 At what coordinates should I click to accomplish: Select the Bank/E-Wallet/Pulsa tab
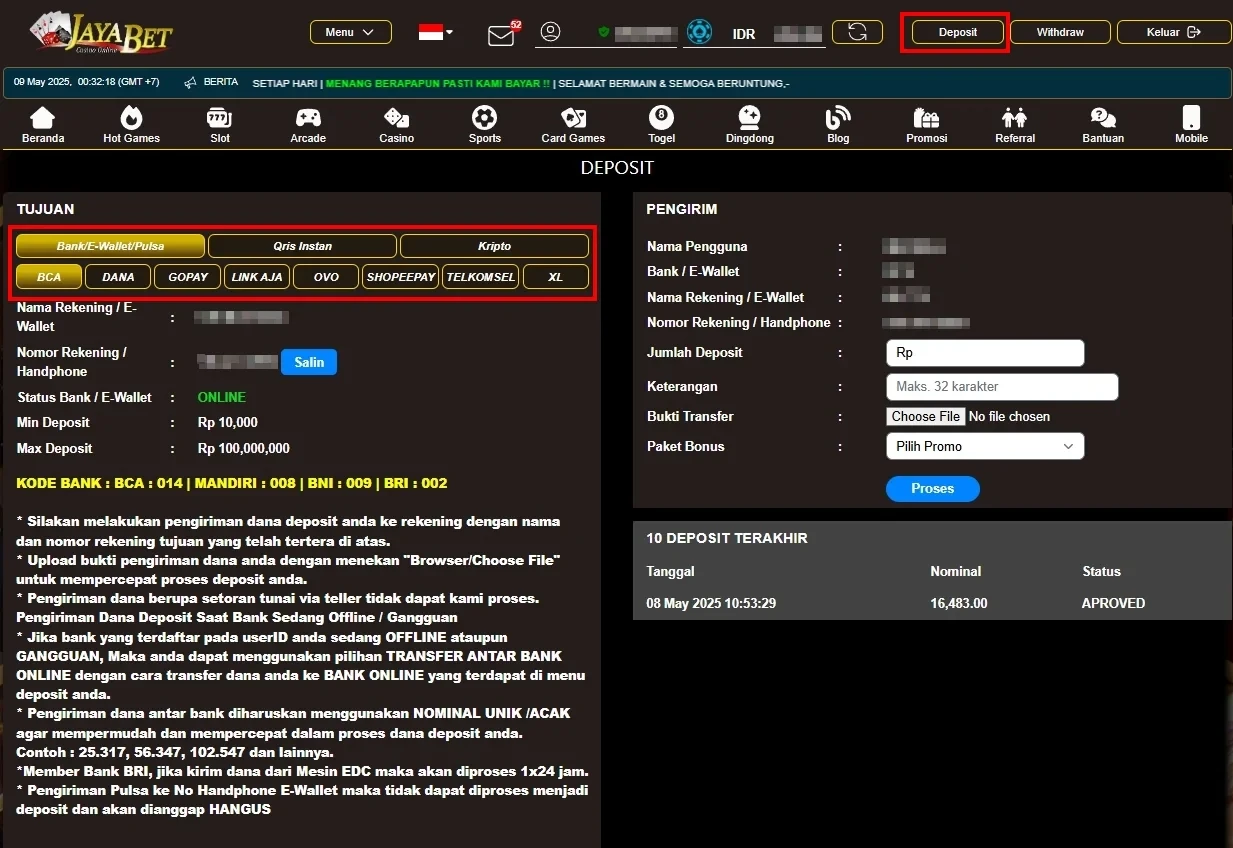110,246
